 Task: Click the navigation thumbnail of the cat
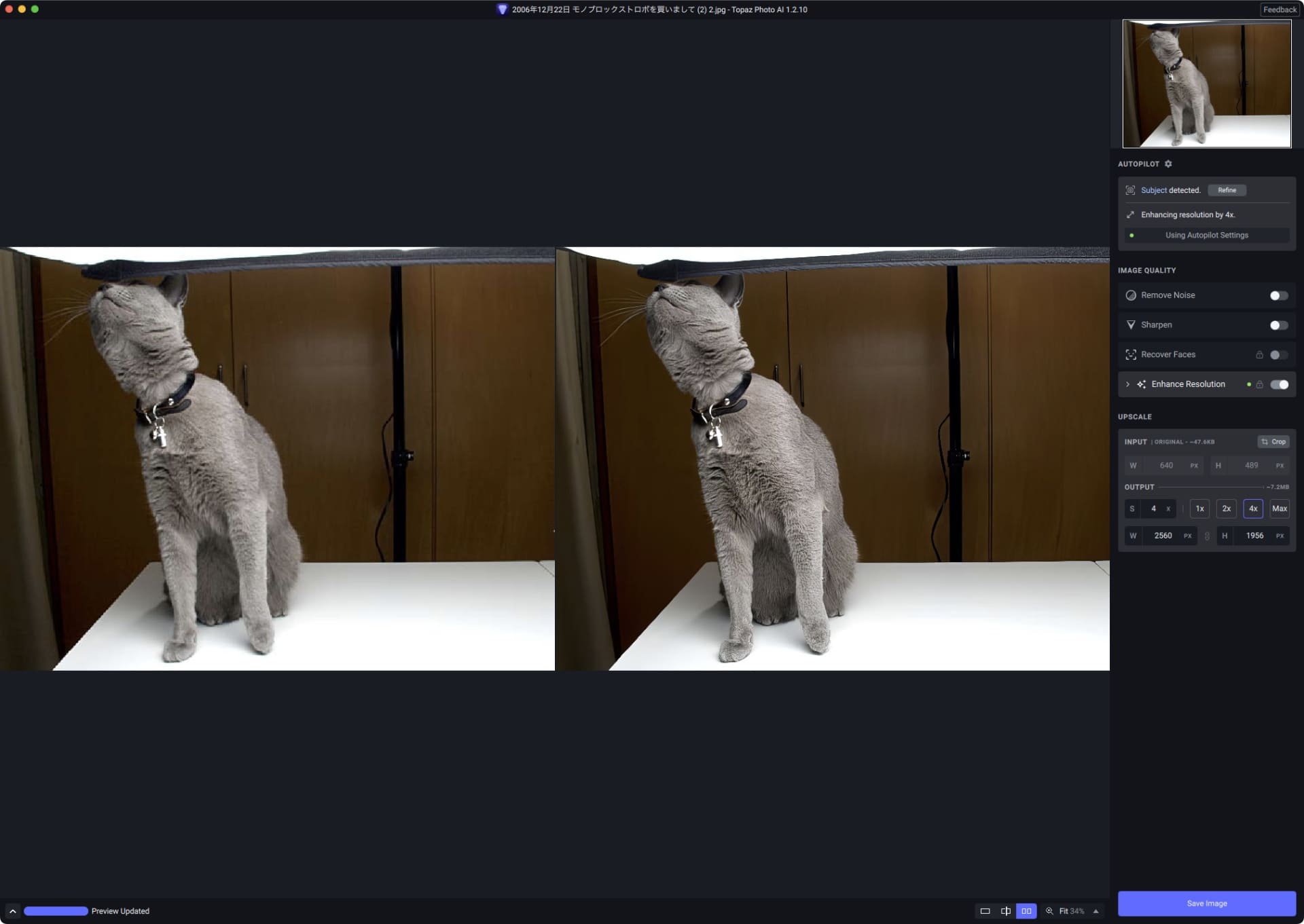(x=1207, y=84)
